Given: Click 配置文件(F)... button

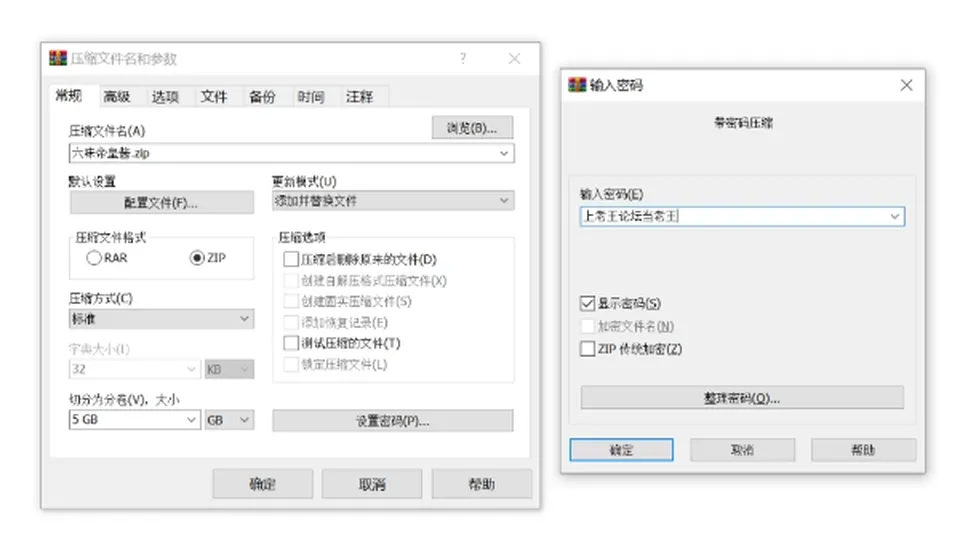Looking at the screenshot, I should (x=162, y=203).
